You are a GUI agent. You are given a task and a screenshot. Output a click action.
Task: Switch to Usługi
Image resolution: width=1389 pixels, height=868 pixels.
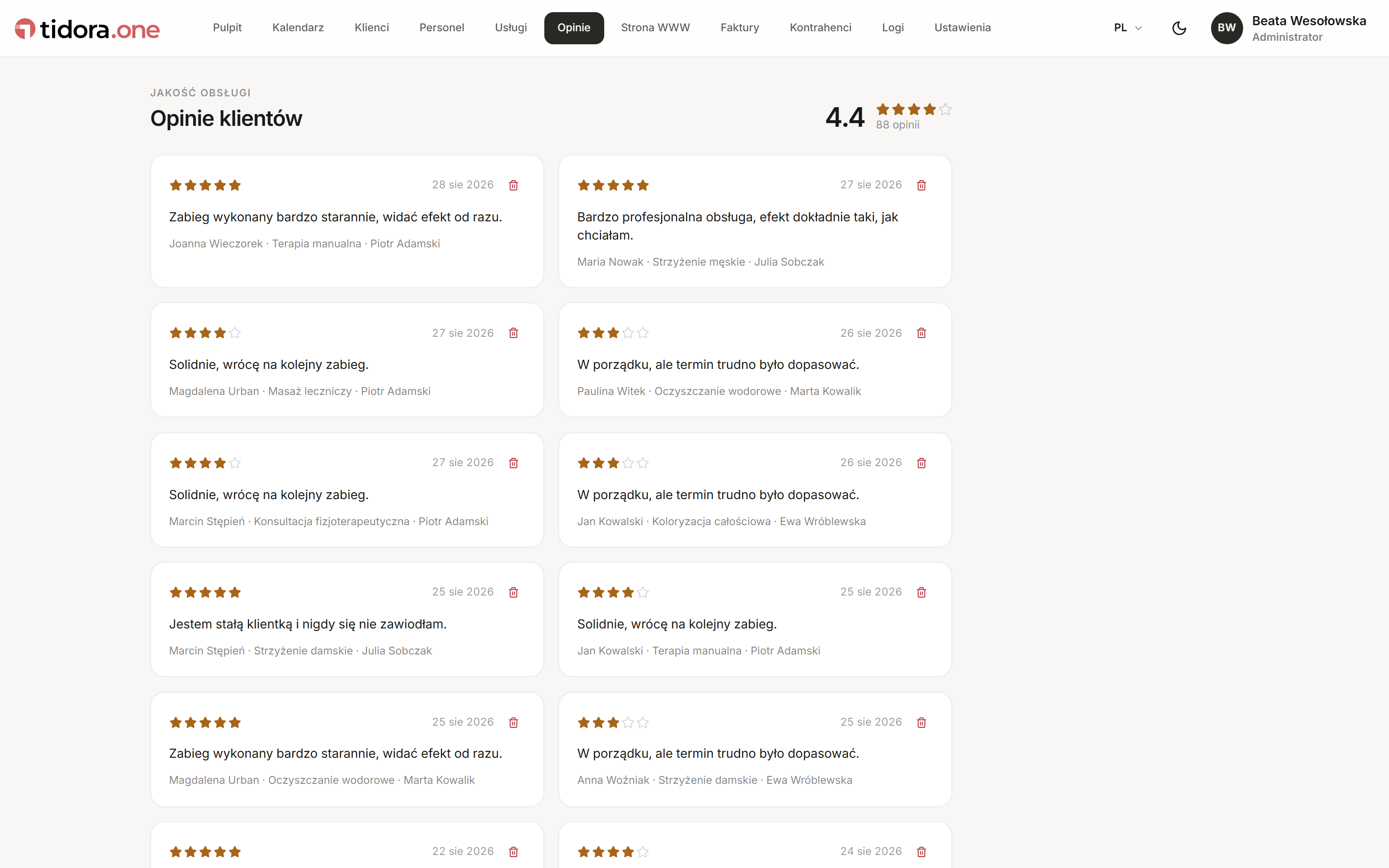point(511,27)
